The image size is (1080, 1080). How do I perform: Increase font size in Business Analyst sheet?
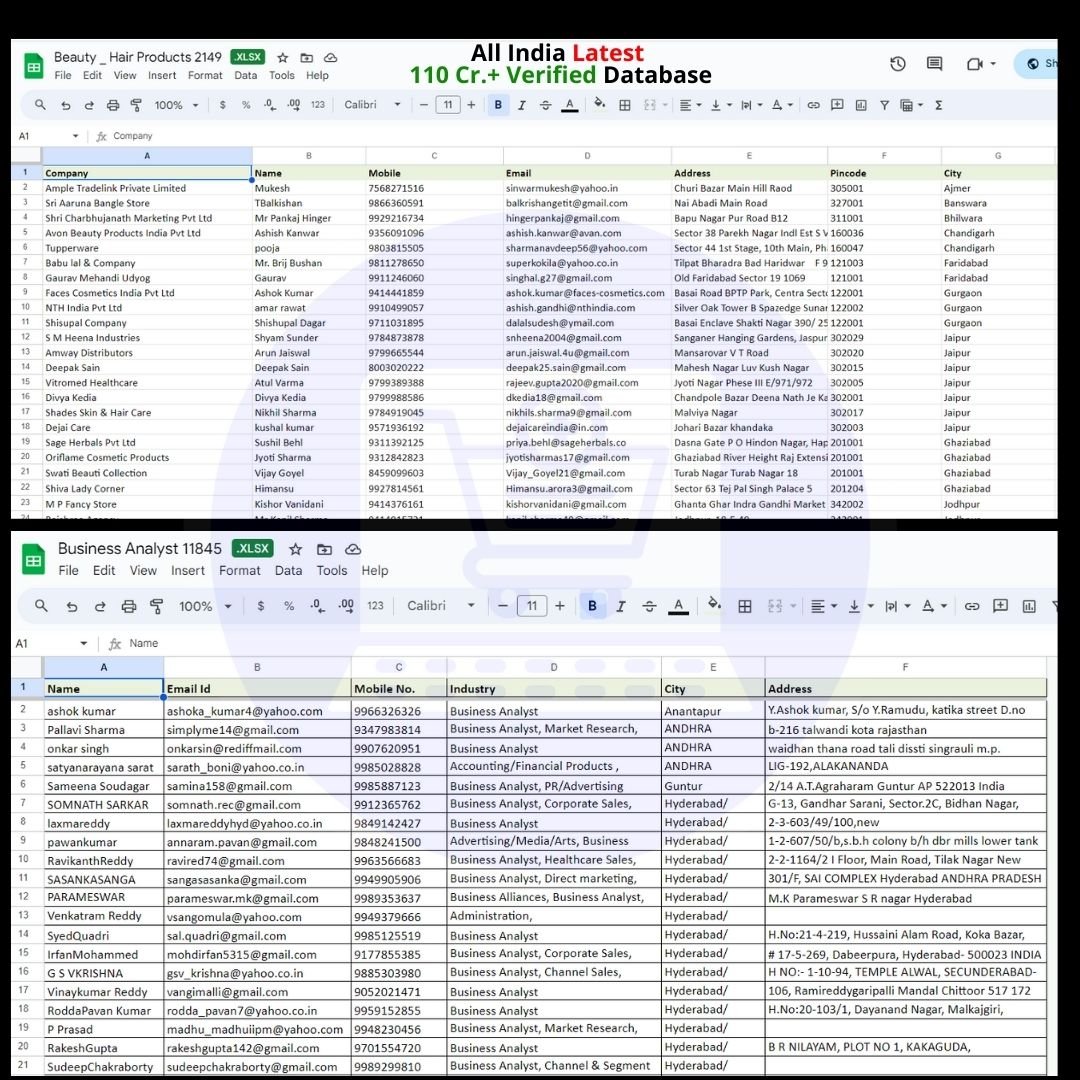[560, 606]
